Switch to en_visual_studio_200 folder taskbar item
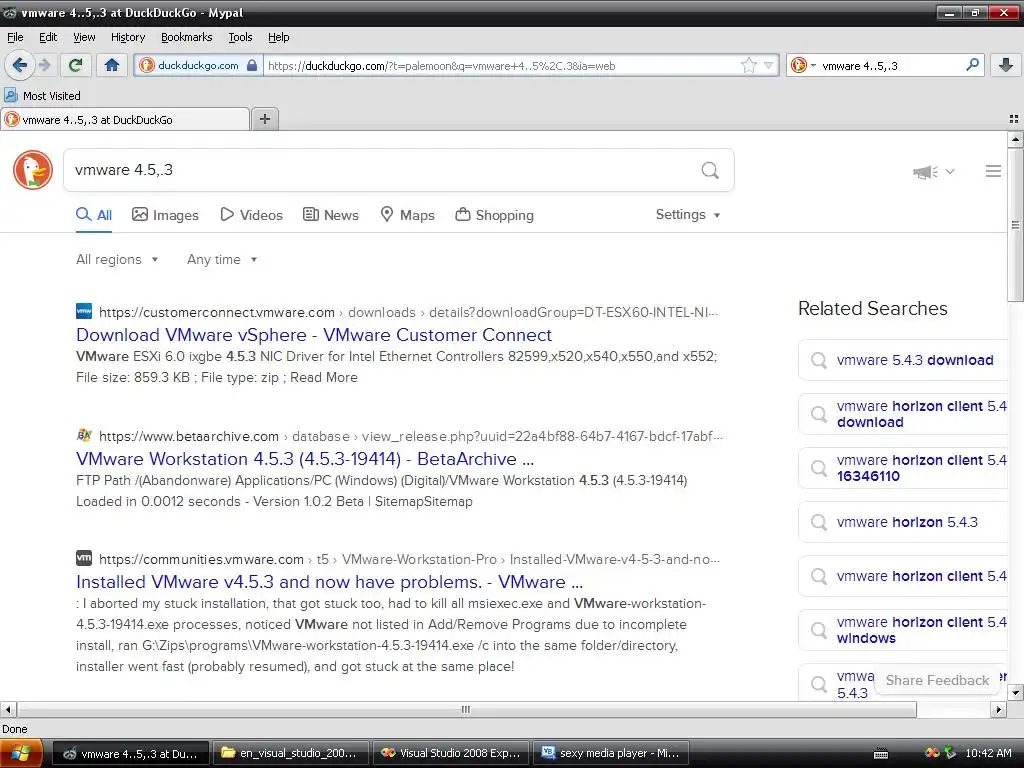This screenshot has height=768, width=1024. pos(290,753)
